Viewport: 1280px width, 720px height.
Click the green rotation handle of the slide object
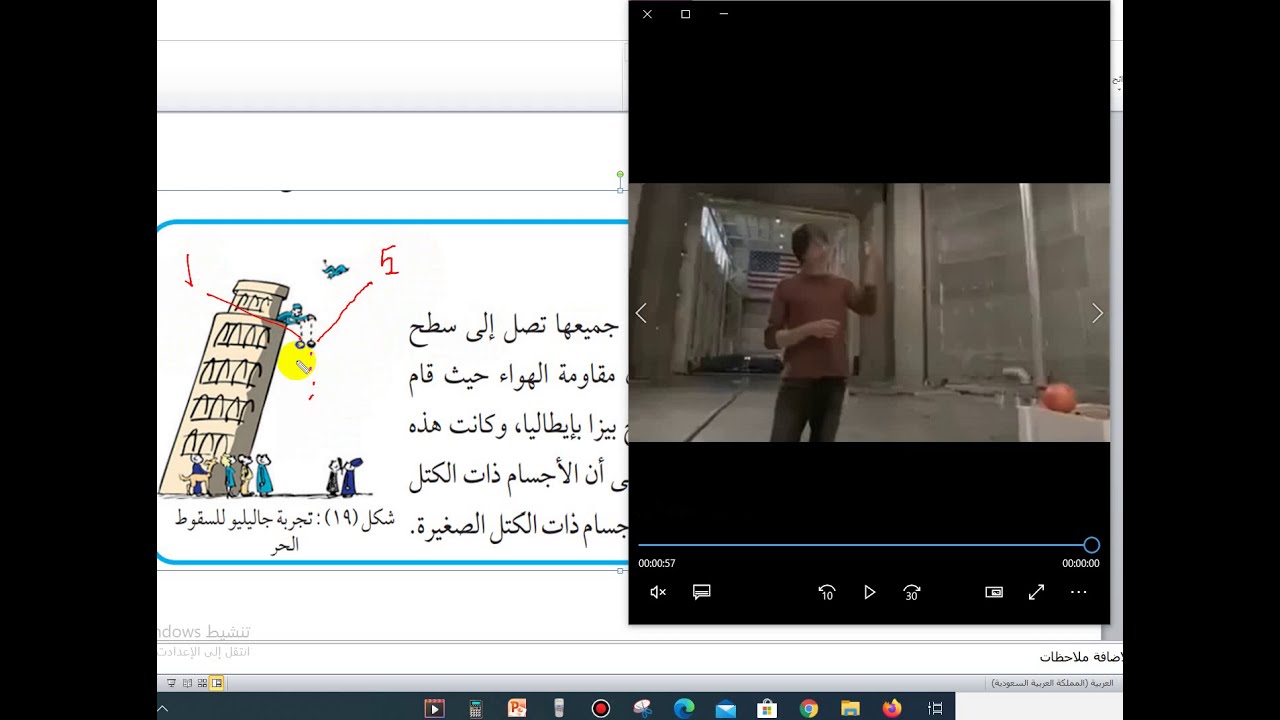pyautogui.click(x=620, y=174)
